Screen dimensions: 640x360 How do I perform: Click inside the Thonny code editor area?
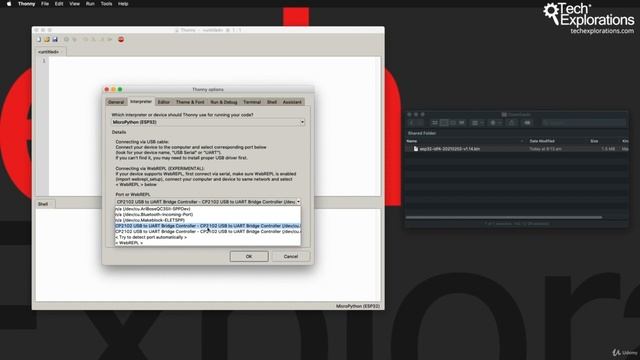(x=214, y=126)
